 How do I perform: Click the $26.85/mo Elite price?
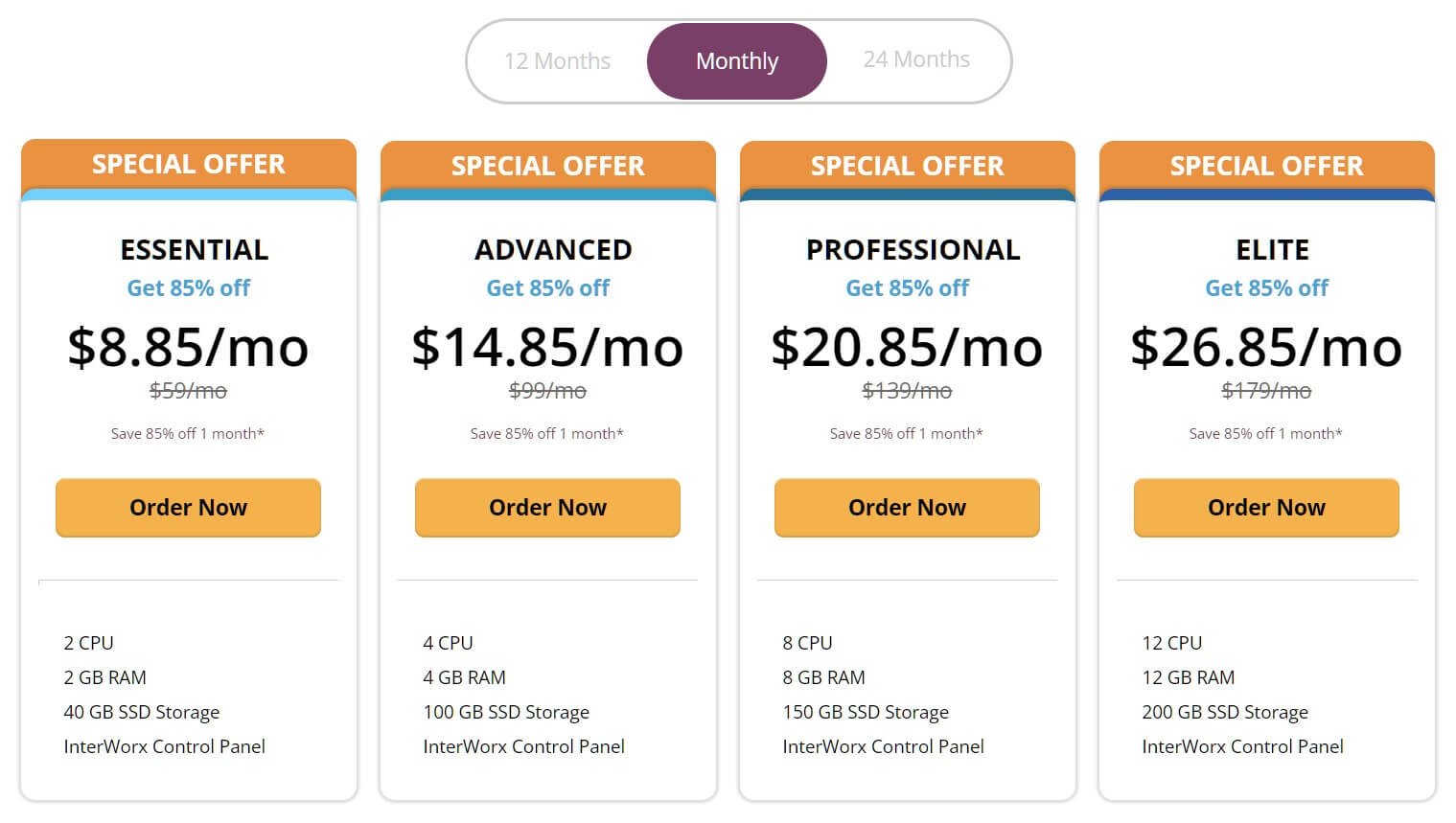(1266, 347)
